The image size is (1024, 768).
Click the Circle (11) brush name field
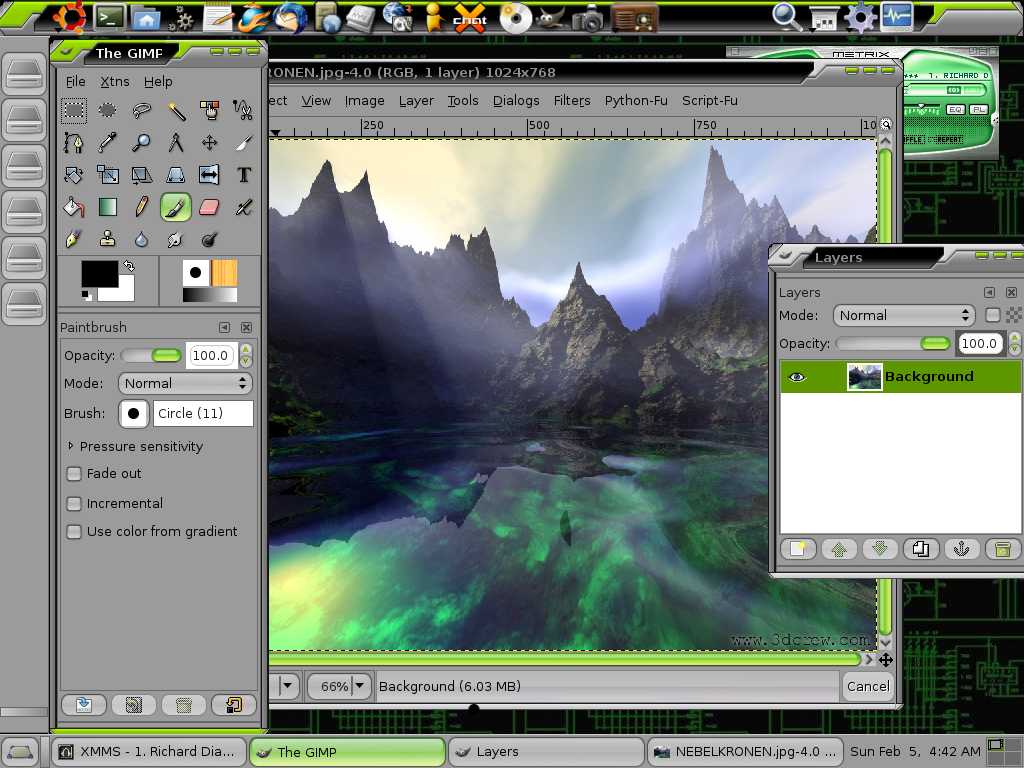pyautogui.click(x=203, y=413)
